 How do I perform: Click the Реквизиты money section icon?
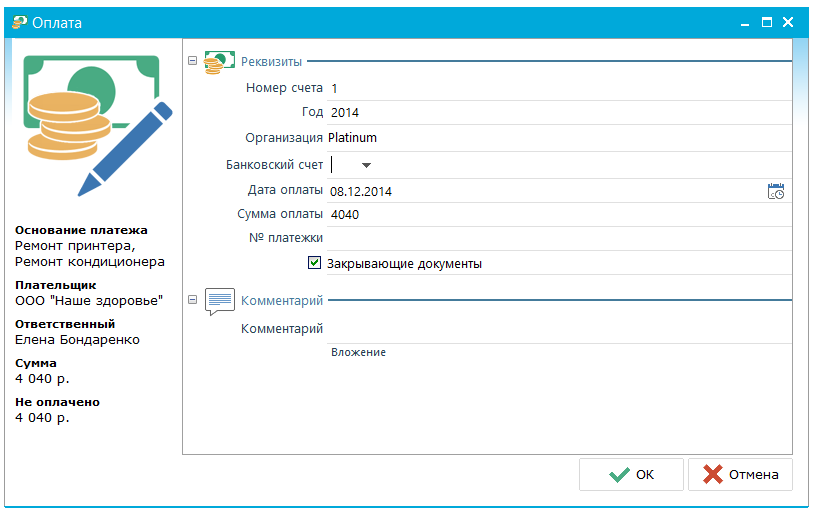[x=219, y=62]
